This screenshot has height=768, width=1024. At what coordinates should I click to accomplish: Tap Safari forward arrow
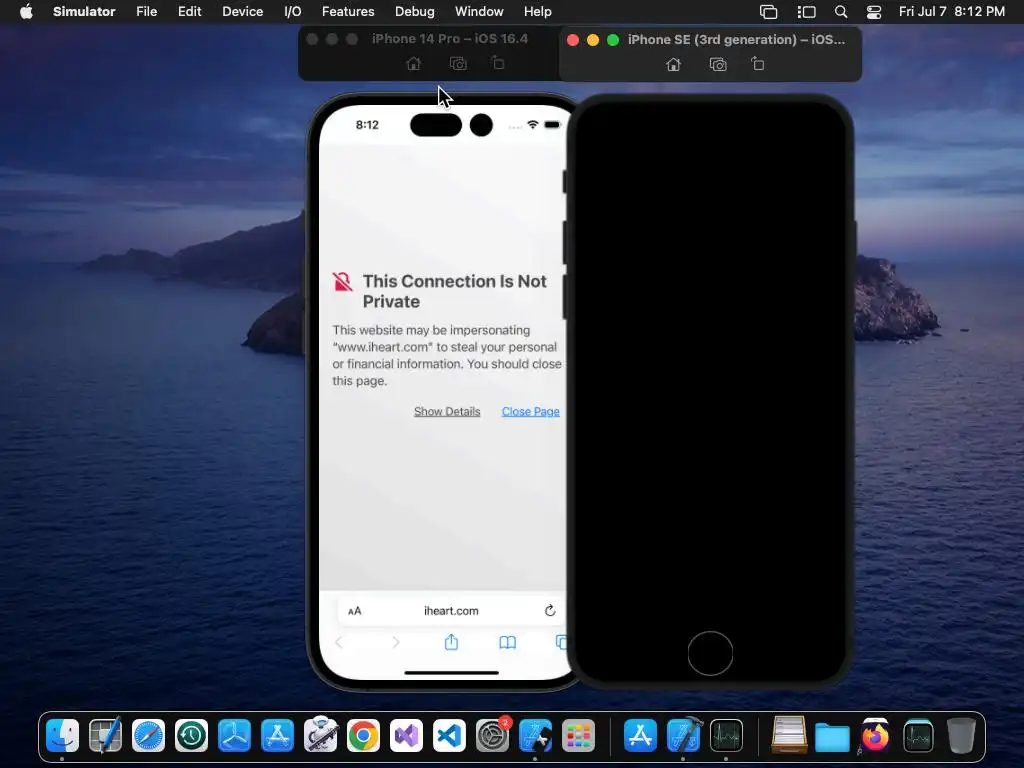point(396,643)
